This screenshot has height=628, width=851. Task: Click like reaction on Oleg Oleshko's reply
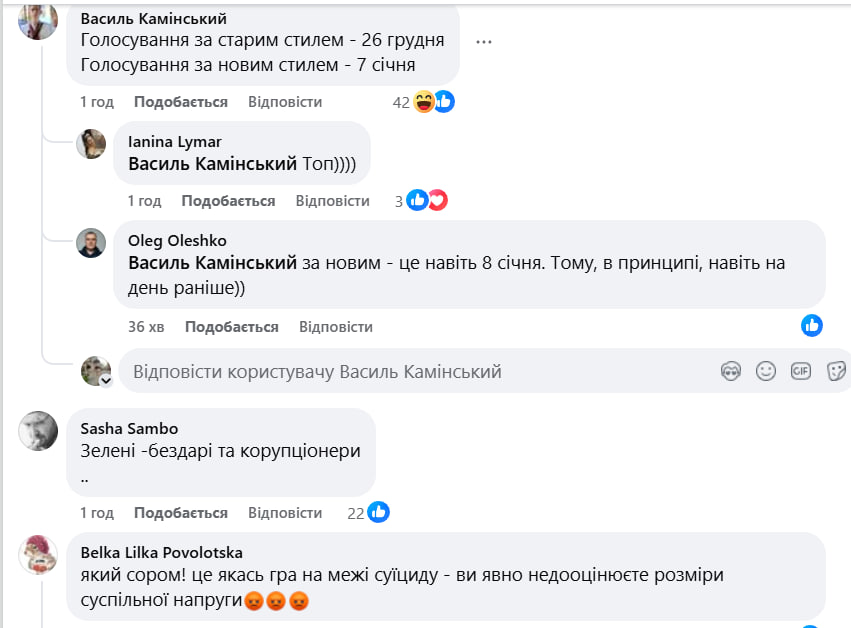[x=812, y=326]
